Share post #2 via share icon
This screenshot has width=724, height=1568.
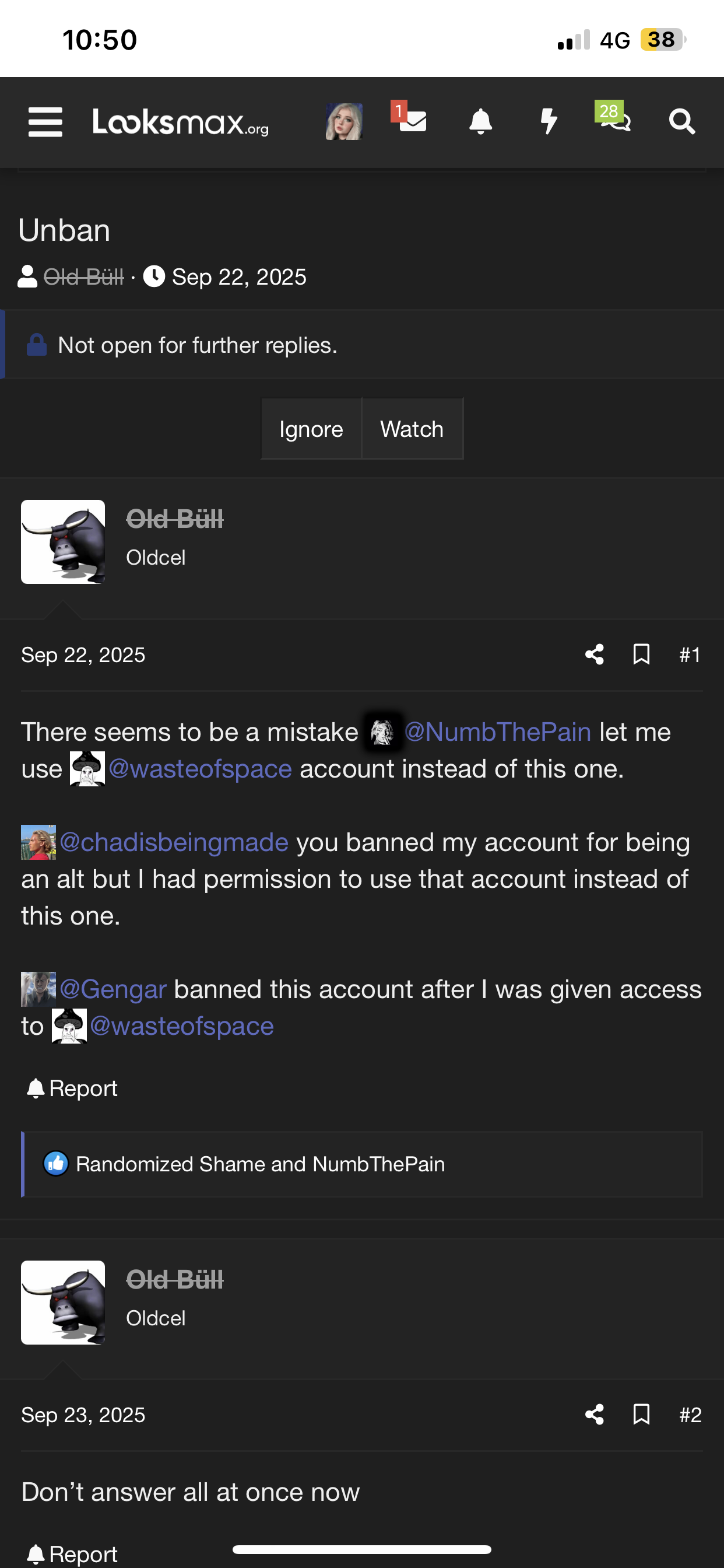(x=595, y=1414)
